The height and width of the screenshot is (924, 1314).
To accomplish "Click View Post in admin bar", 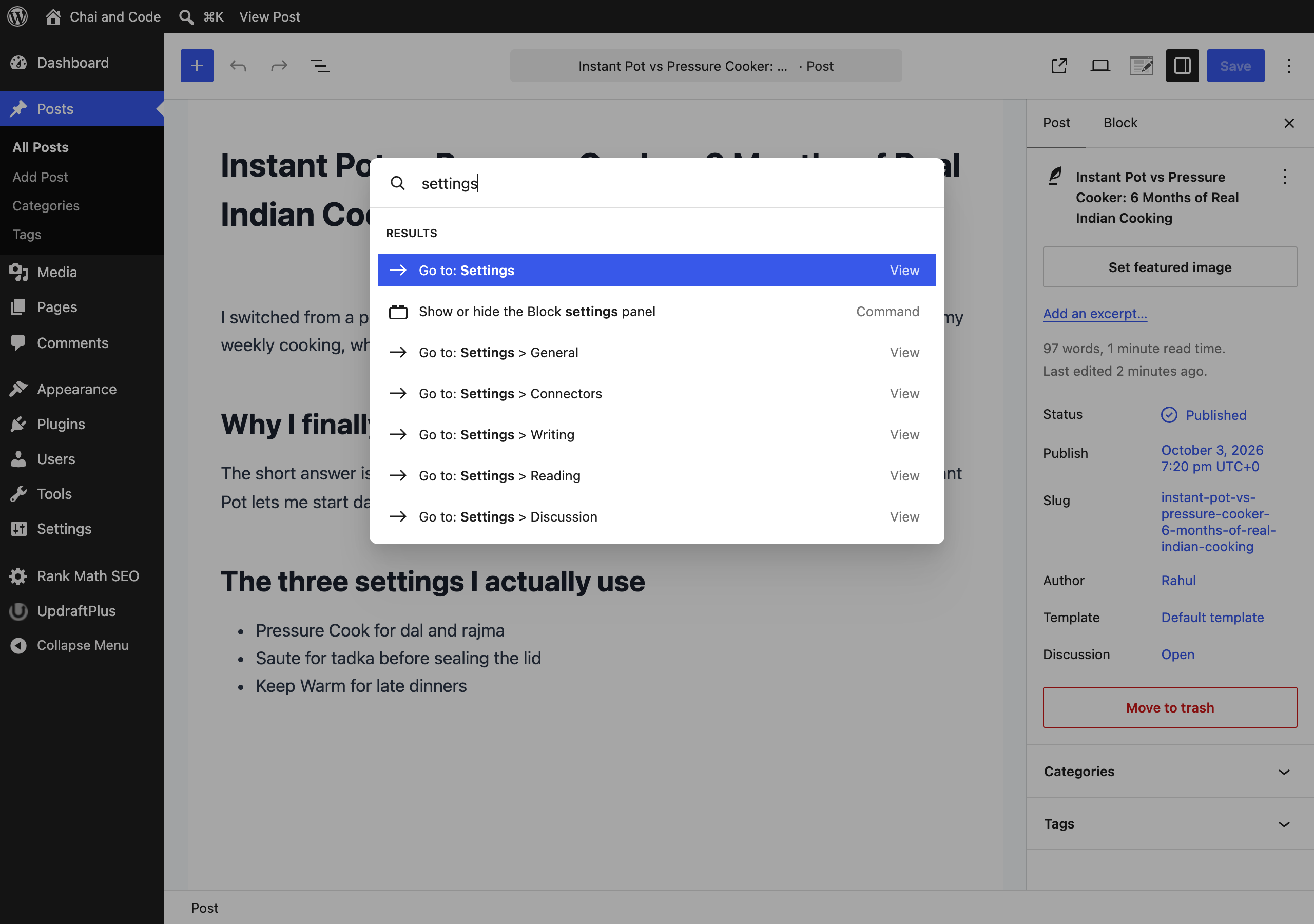I will point(269,16).
